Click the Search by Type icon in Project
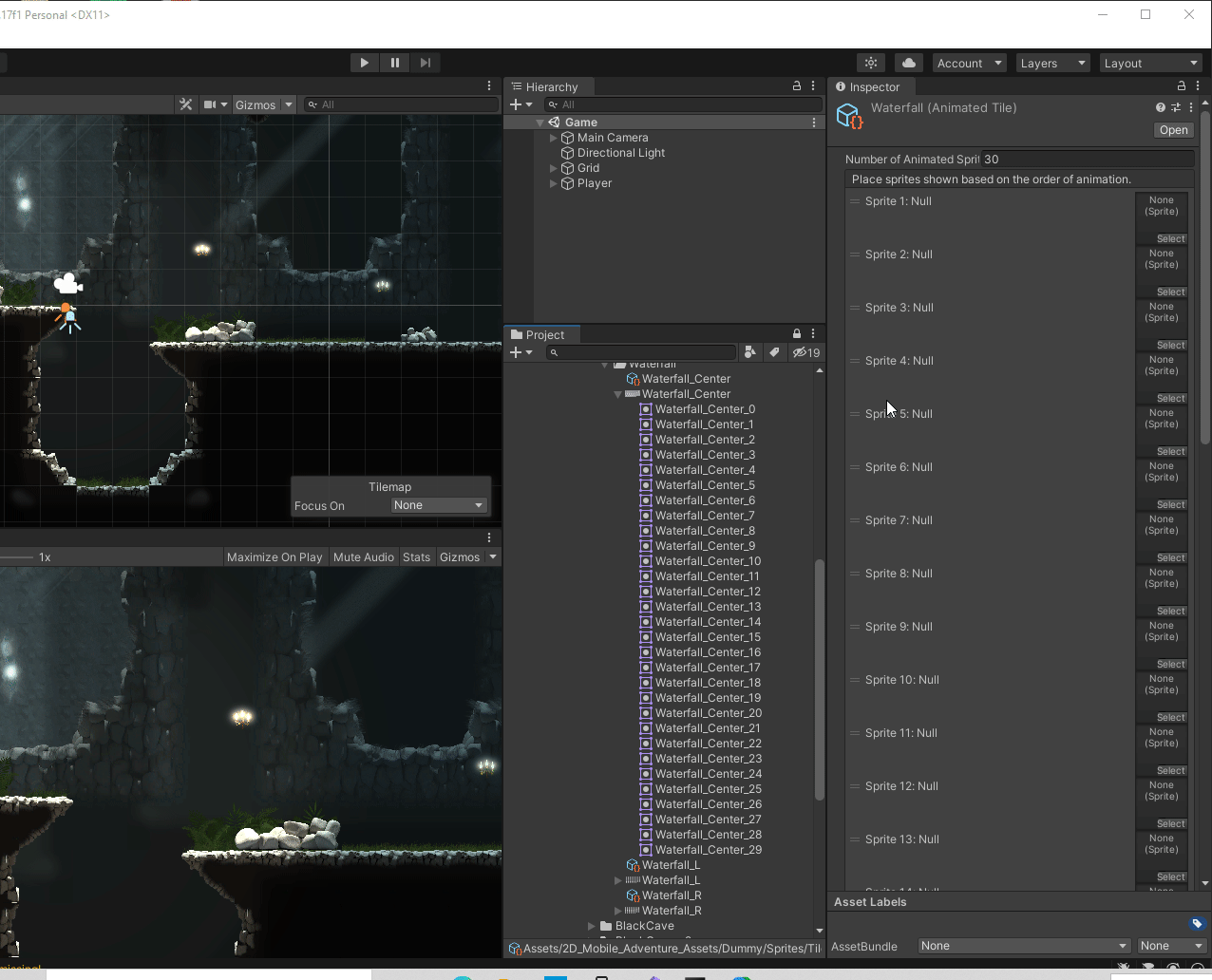 [750, 352]
